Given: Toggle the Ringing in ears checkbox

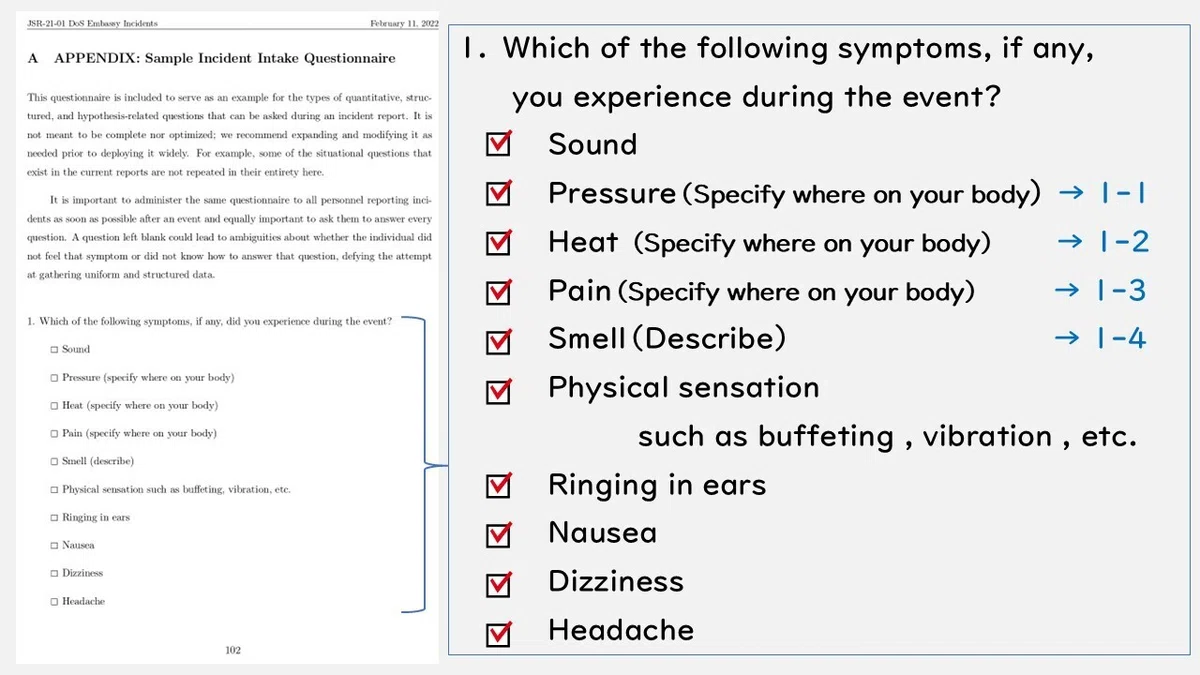Looking at the screenshot, I should click(x=498, y=487).
